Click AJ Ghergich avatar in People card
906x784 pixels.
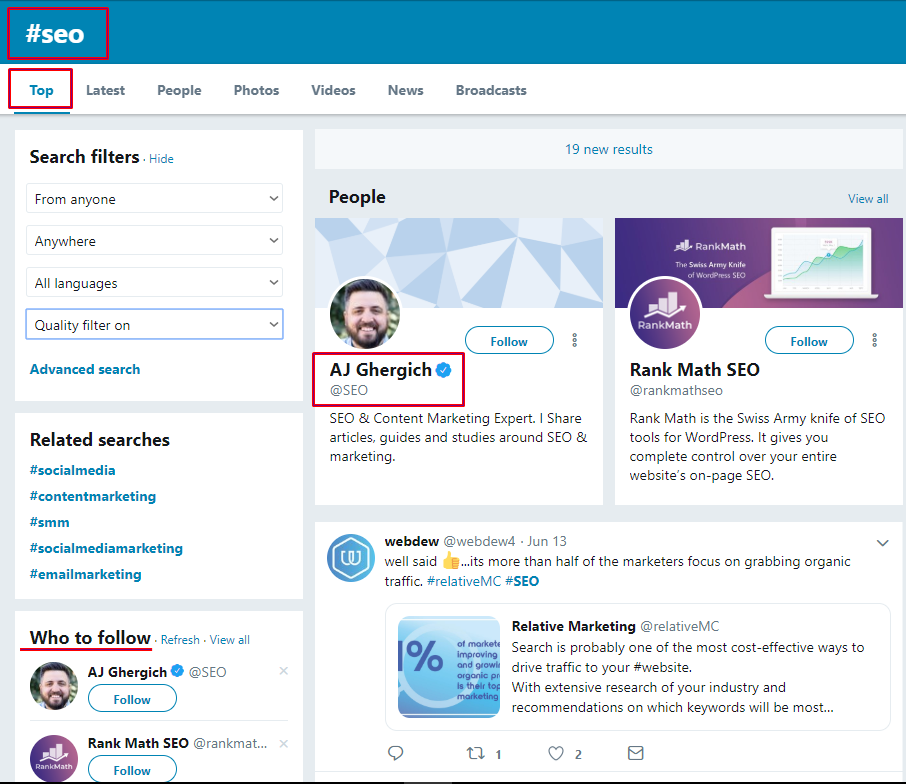(365, 314)
